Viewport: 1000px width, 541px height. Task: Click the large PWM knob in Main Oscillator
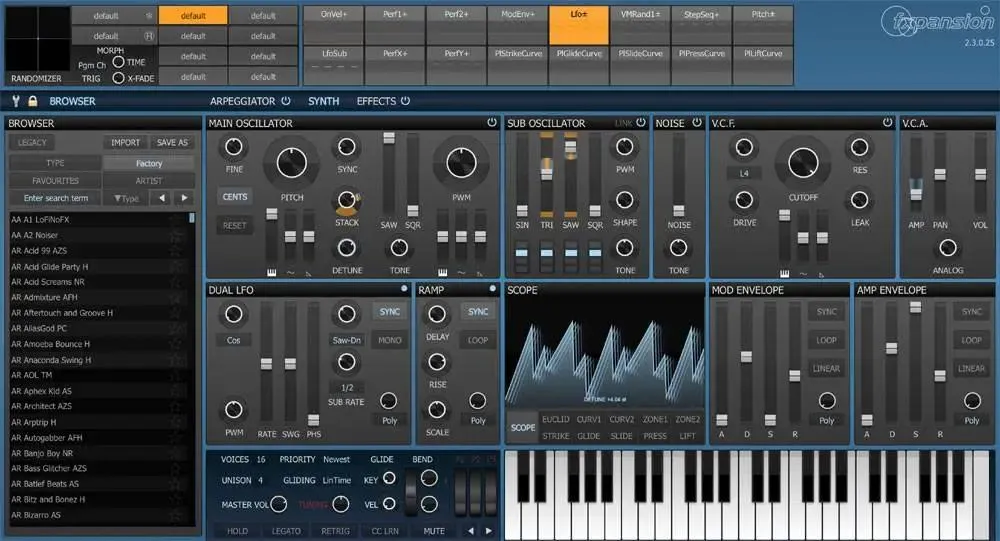tap(461, 163)
